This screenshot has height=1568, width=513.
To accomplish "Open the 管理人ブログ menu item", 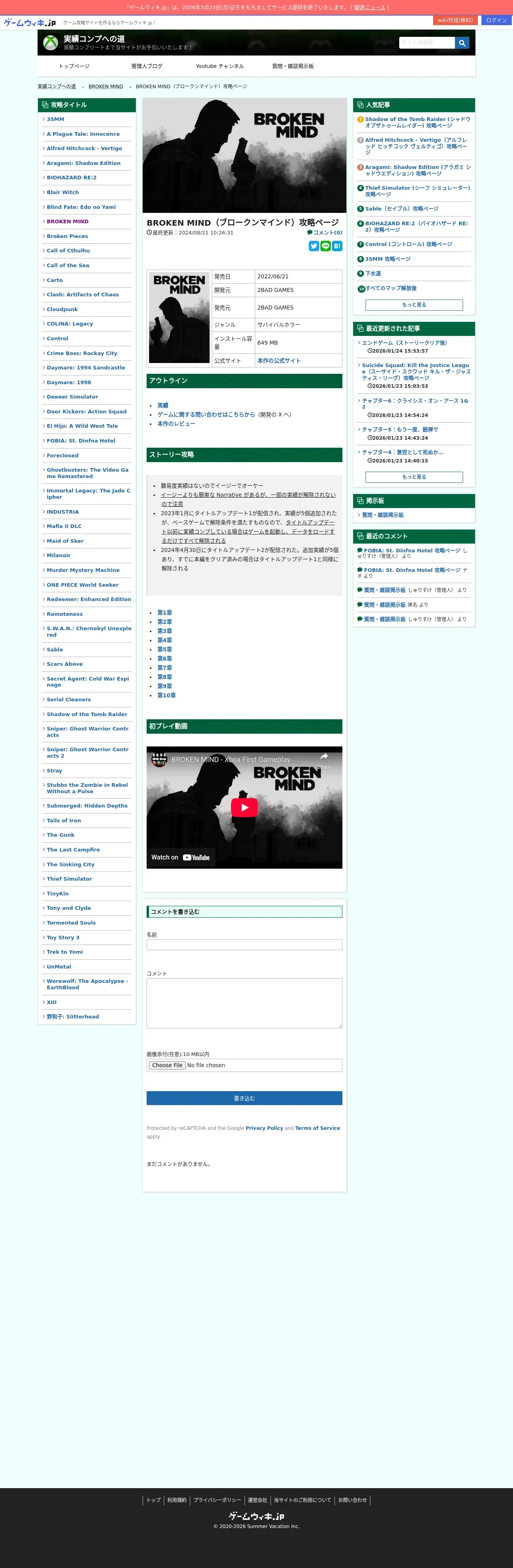I will (147, 66).
